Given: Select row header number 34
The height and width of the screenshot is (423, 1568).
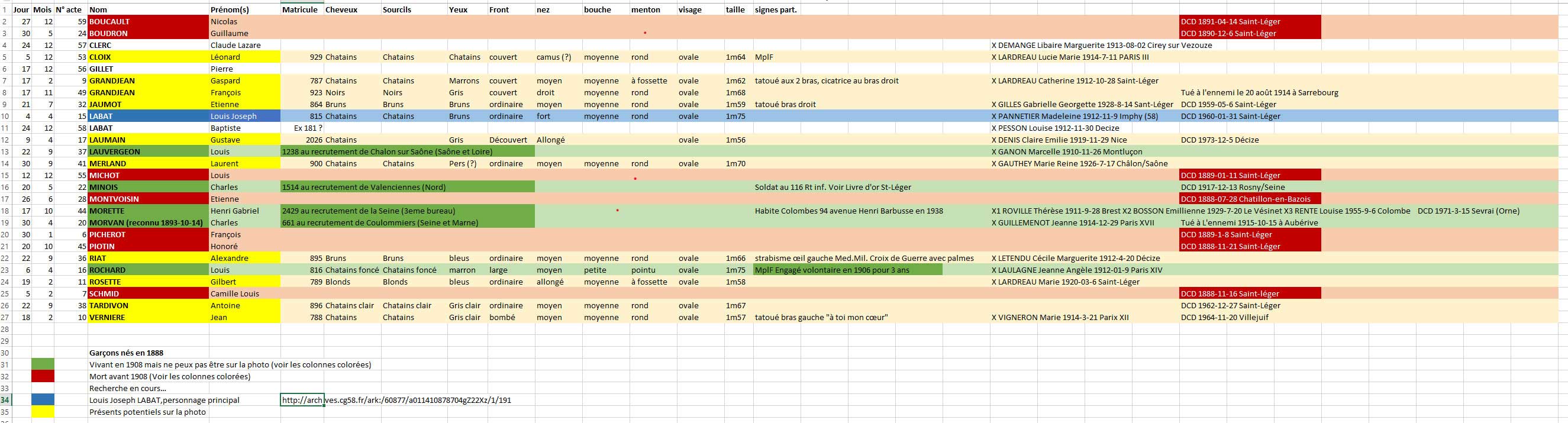Looking at the screenshot, I should 5,400.
